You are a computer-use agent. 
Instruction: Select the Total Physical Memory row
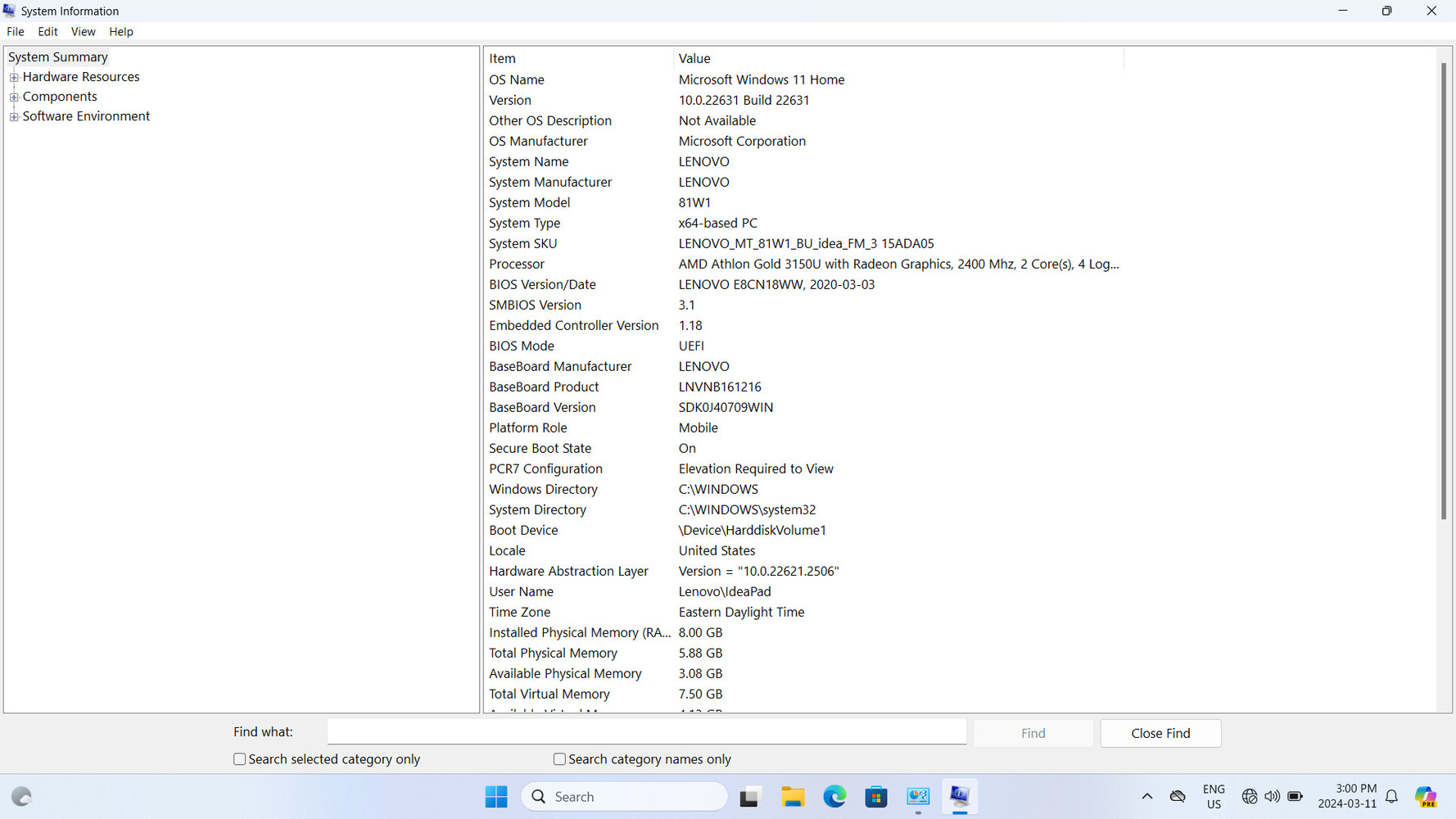coord(804,653)
